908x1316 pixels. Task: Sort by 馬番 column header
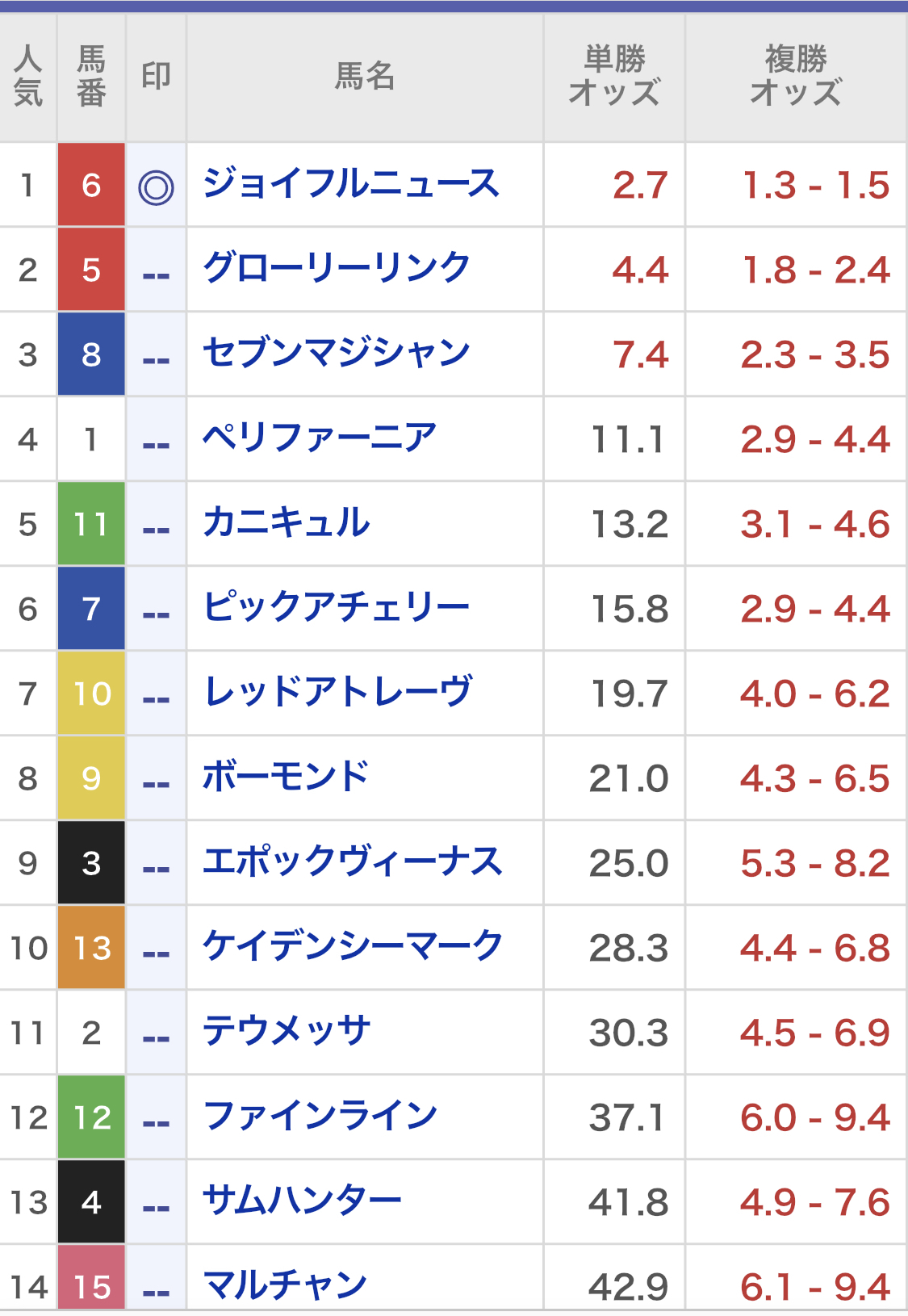[91, 77]
